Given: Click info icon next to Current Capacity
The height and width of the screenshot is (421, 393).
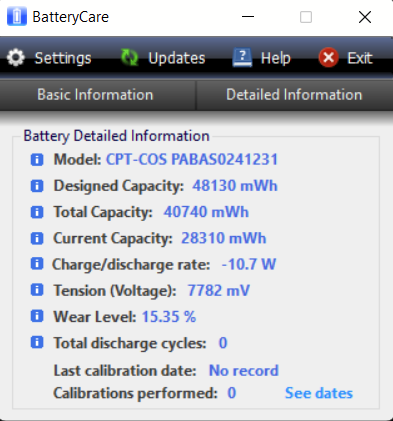Looking at the screenshot, I should [x=37, y=238].
